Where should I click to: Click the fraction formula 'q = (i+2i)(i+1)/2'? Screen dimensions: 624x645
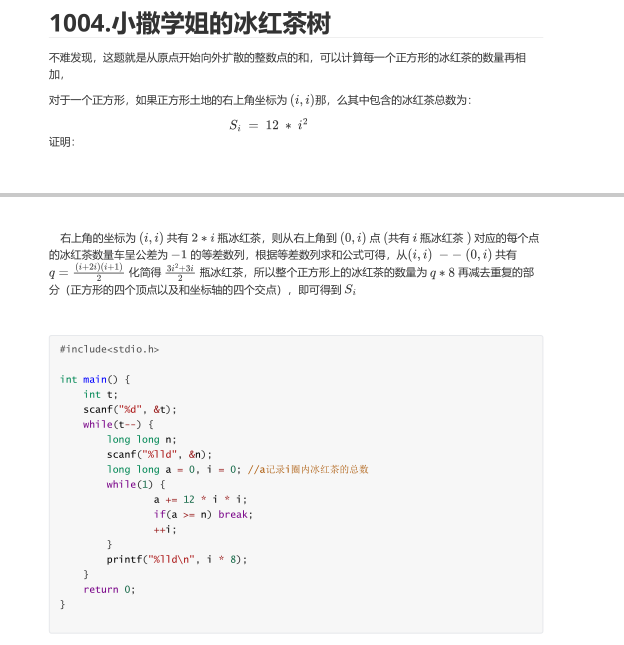tap(86, 272)
